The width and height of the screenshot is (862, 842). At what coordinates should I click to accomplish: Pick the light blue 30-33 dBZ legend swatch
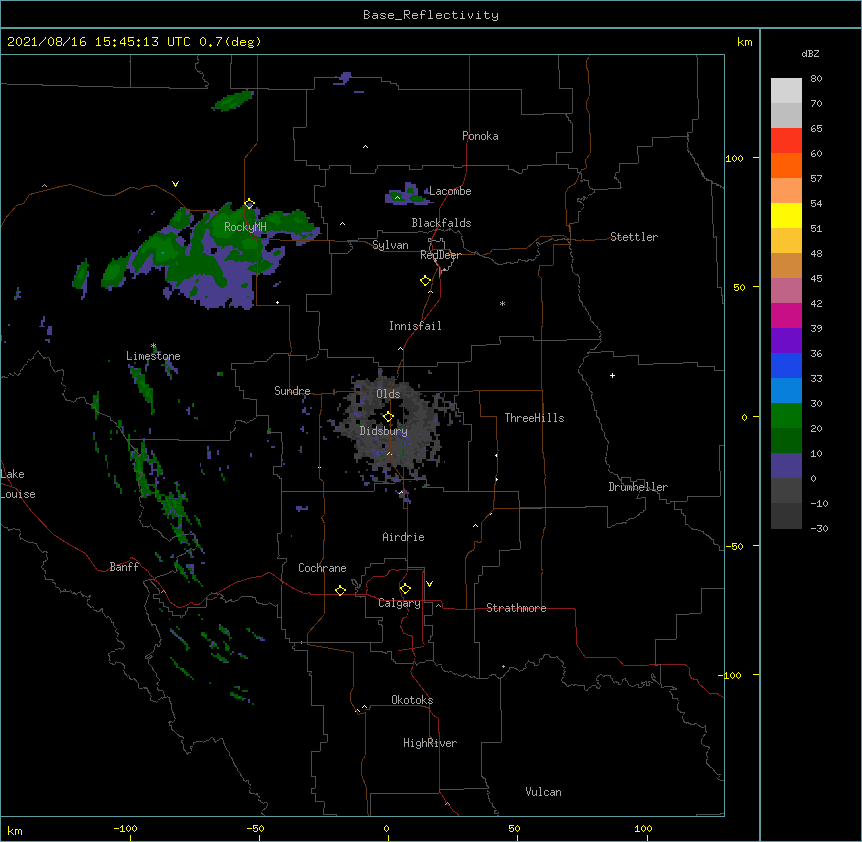coord(786,391)
